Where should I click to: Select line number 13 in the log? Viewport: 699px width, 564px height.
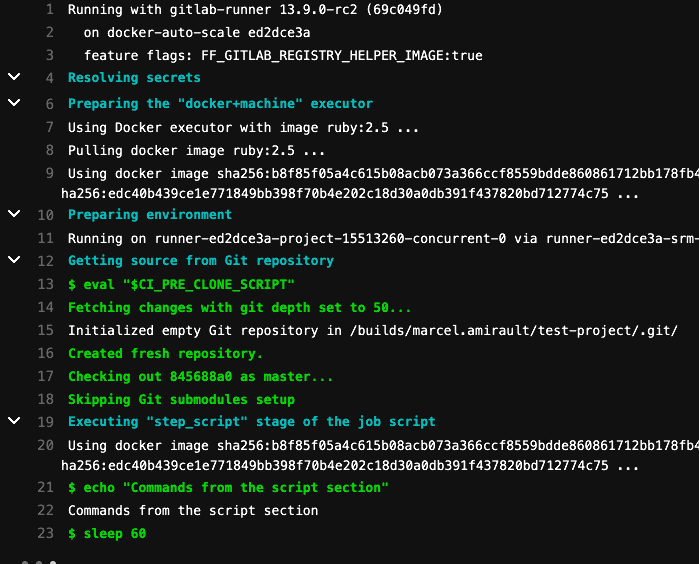[46, 284]
